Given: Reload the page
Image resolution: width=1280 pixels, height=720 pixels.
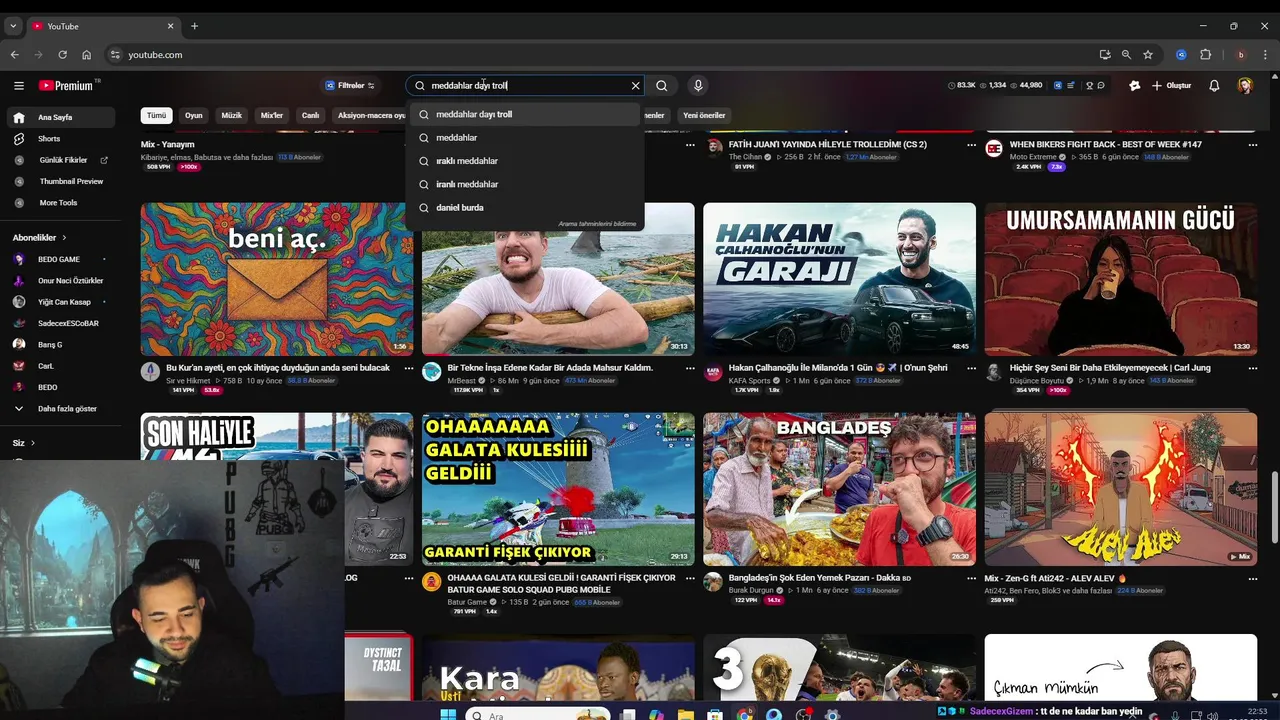Looking at the screenshot, I should pos(62,55).
